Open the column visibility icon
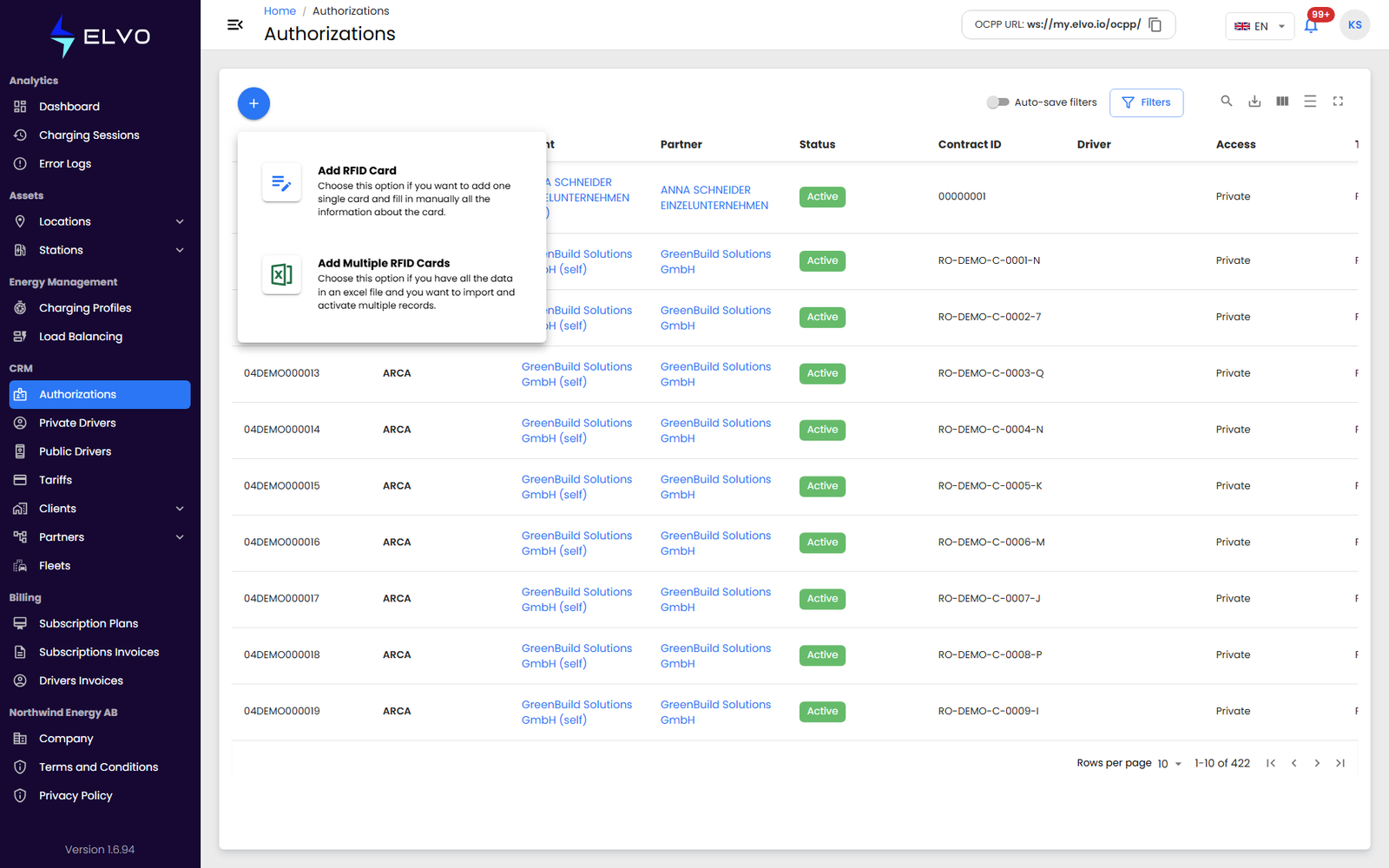 [1282, 102]
